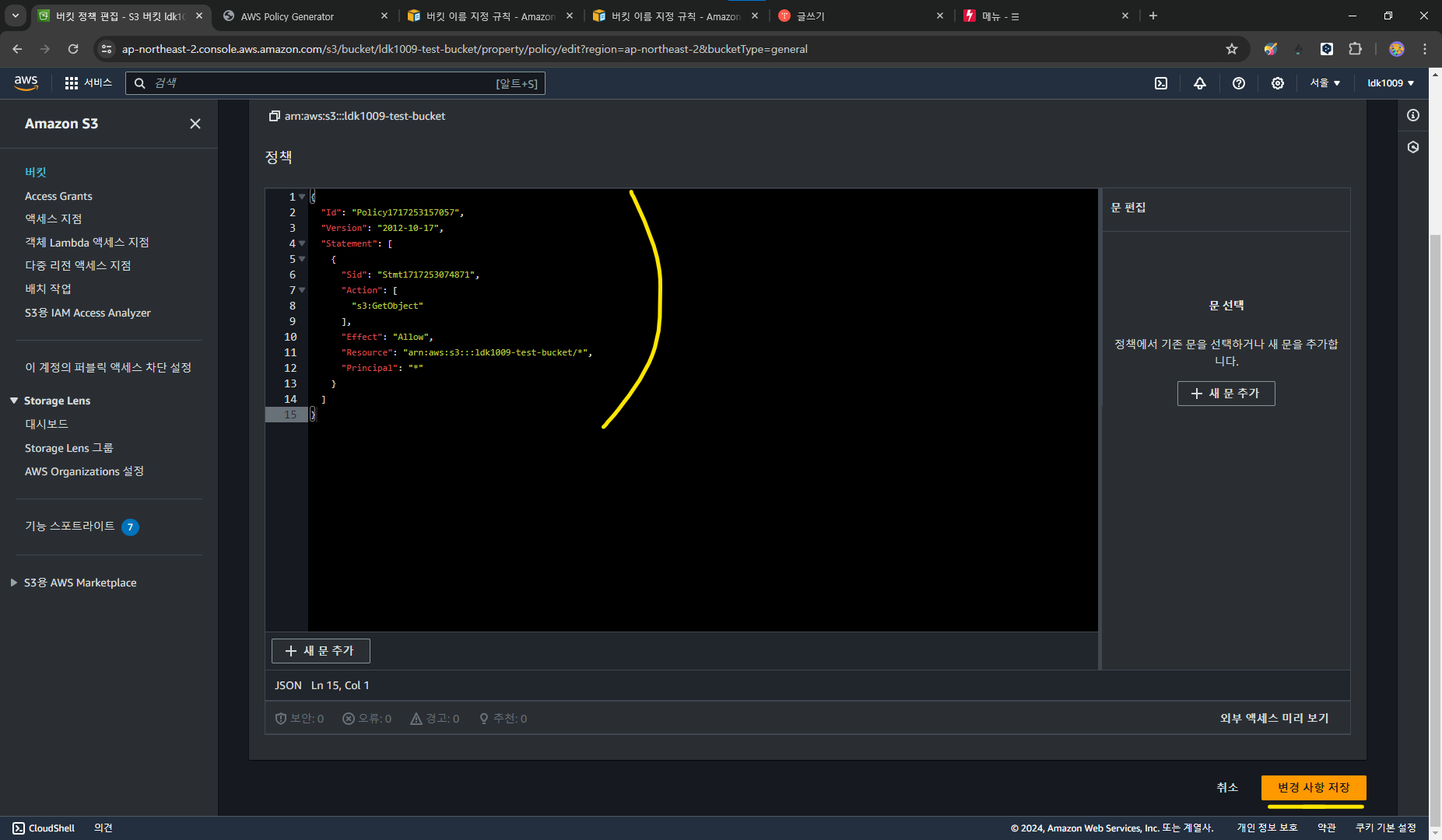Screen dimensions: 1442x840
Task: Open a new browser tab
Action: click(x=1153, y=16)
